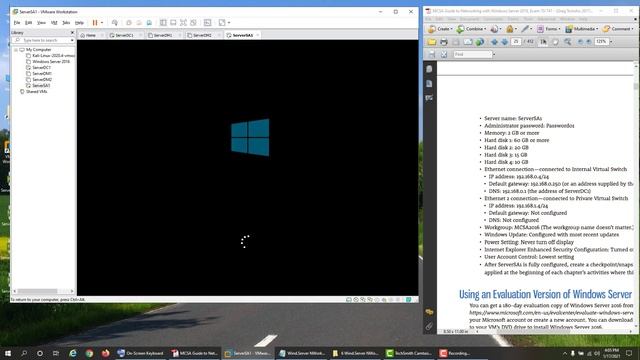Viewport: 640px width, 360px height.
Task: Close the ServerSA1 tab with its X
Action: pyautogui.click(x=258, y=36)
